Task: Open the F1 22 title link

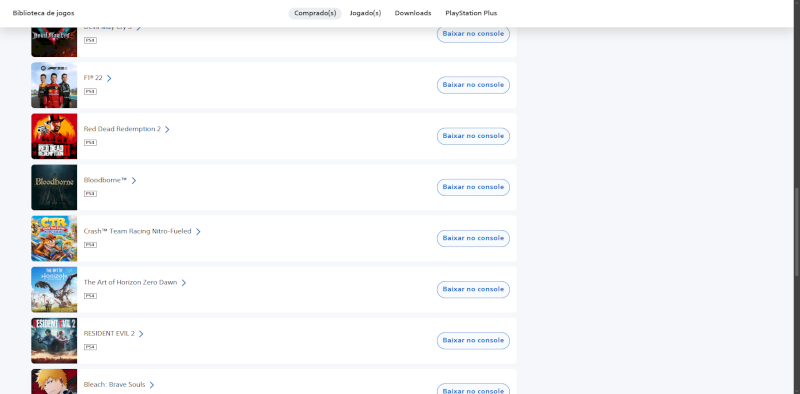Action: 93,78
